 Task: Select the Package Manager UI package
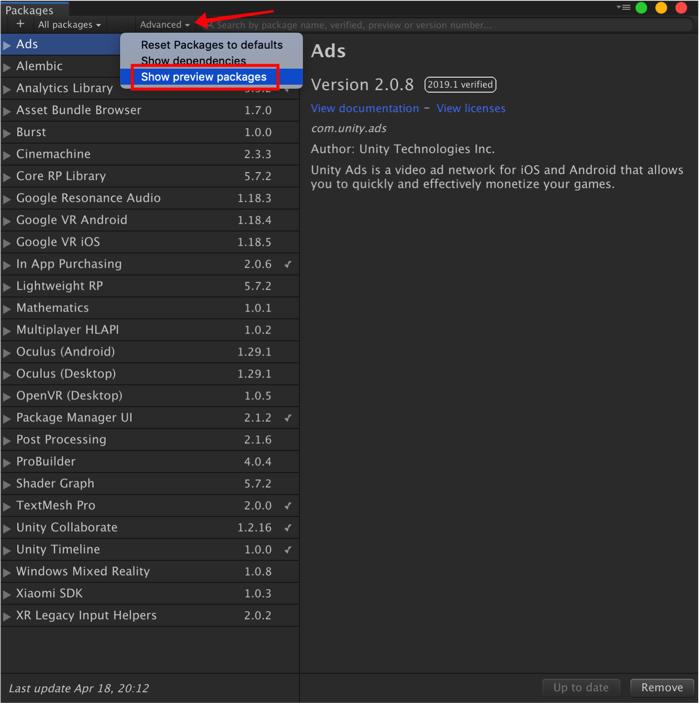pyautogui.click(x=150, y=418)
